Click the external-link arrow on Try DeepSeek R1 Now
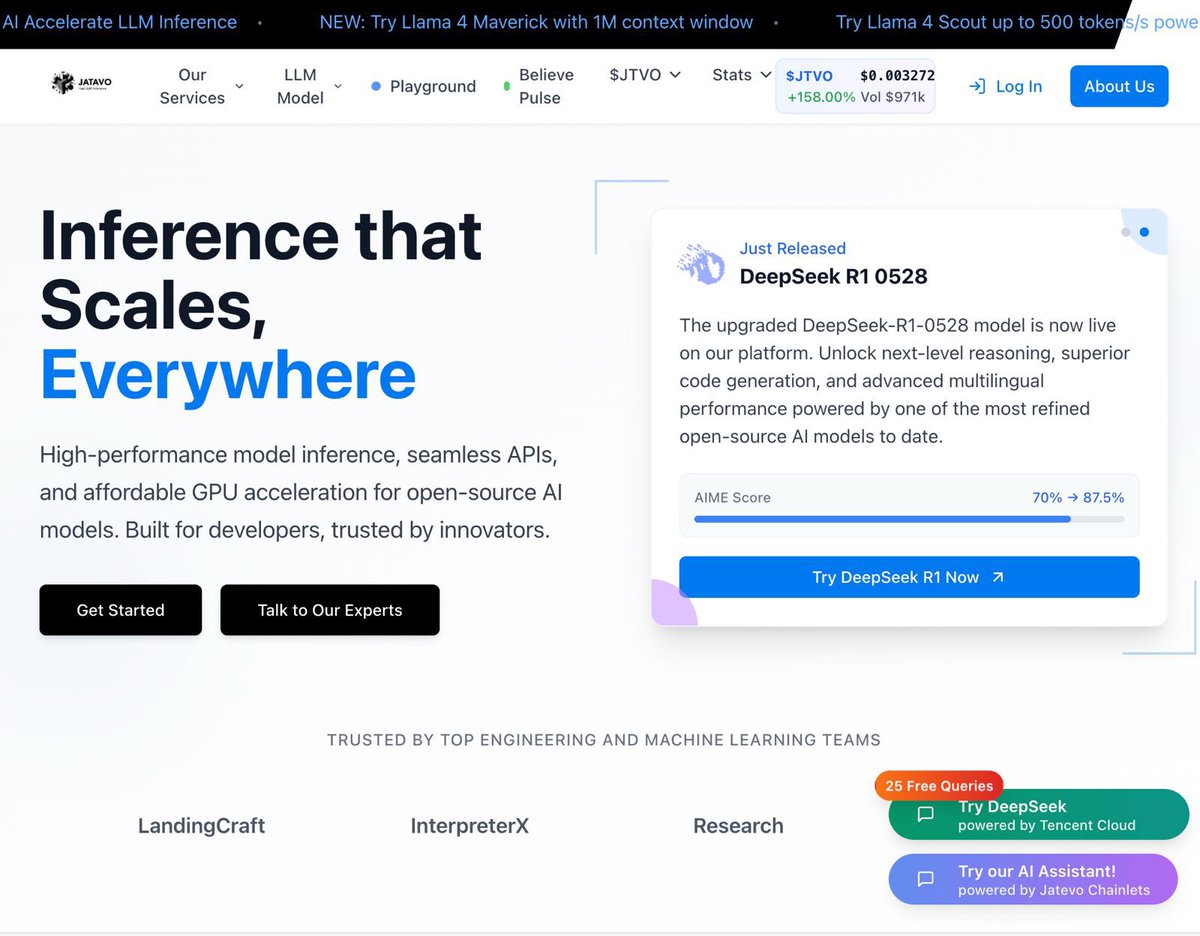This screenshot has height=936, width=1200. tap(996, 577)
